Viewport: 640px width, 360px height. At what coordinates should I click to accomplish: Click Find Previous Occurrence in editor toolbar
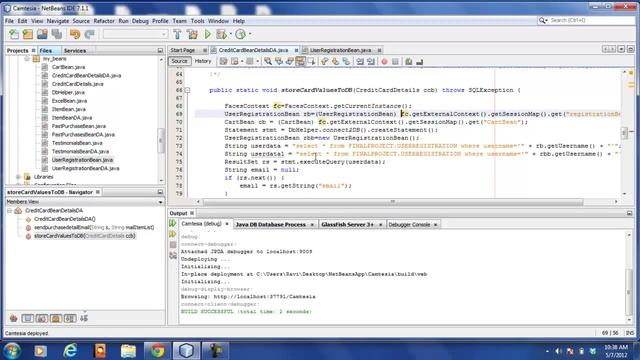tap(279, 62)
